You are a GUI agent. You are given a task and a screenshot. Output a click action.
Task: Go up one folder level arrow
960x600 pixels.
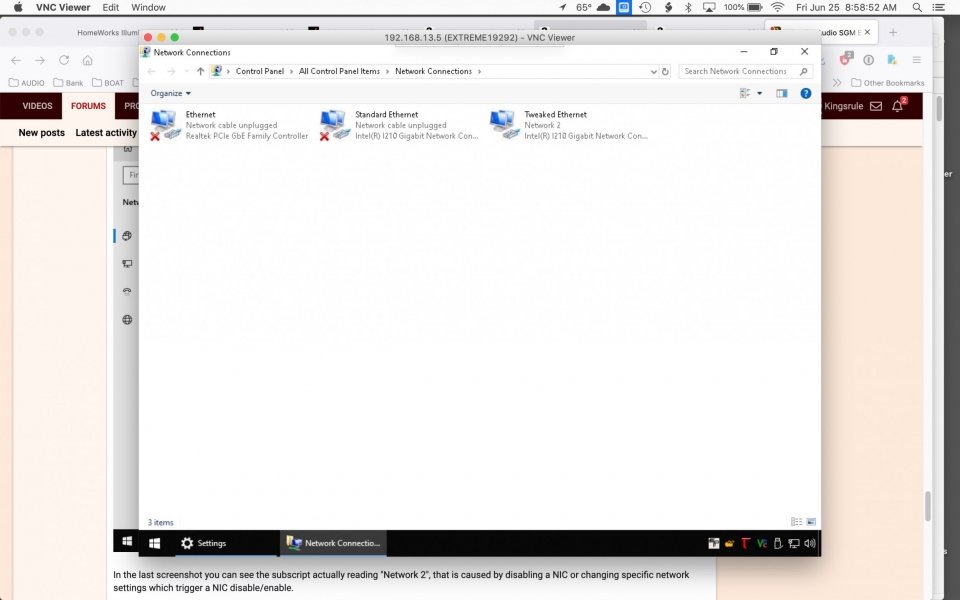pos(200,72)
